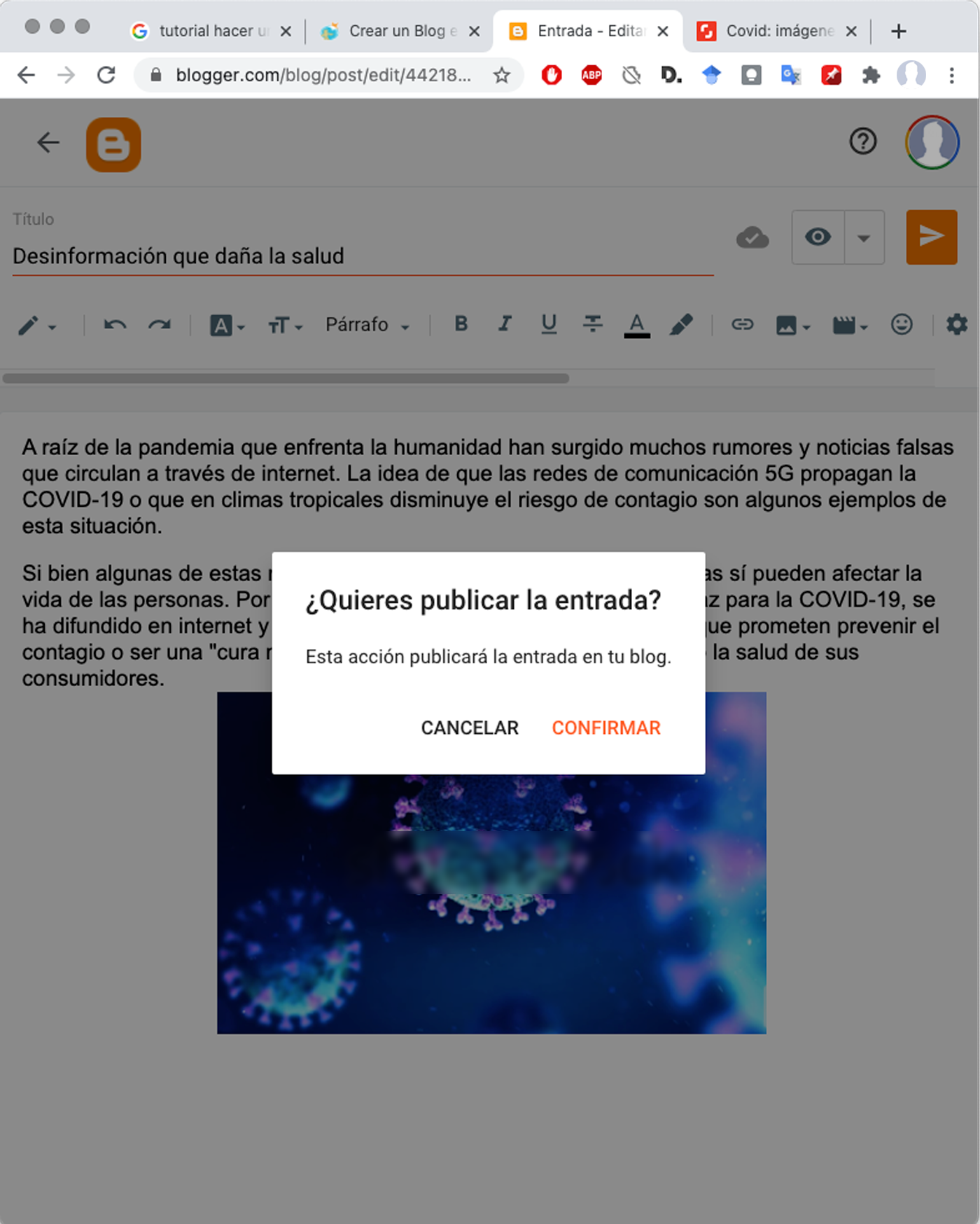Select the highlighter text background tool
The width and height of the screenshot is (980, 1224).
point(680,324)
